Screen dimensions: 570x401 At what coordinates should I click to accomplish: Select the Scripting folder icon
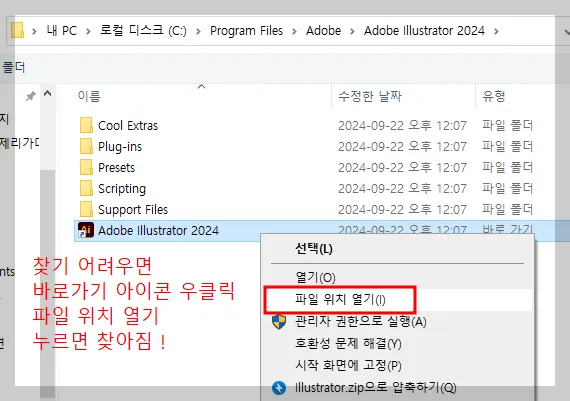86,189
